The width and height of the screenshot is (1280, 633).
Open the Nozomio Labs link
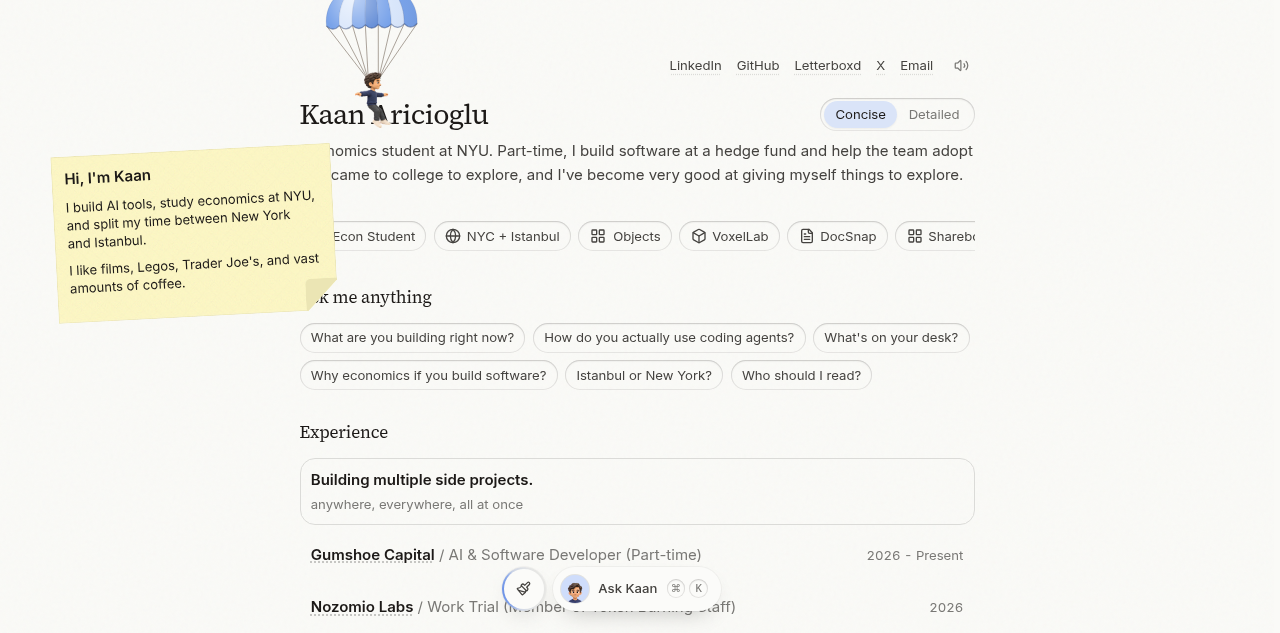(x=362, y=607)
